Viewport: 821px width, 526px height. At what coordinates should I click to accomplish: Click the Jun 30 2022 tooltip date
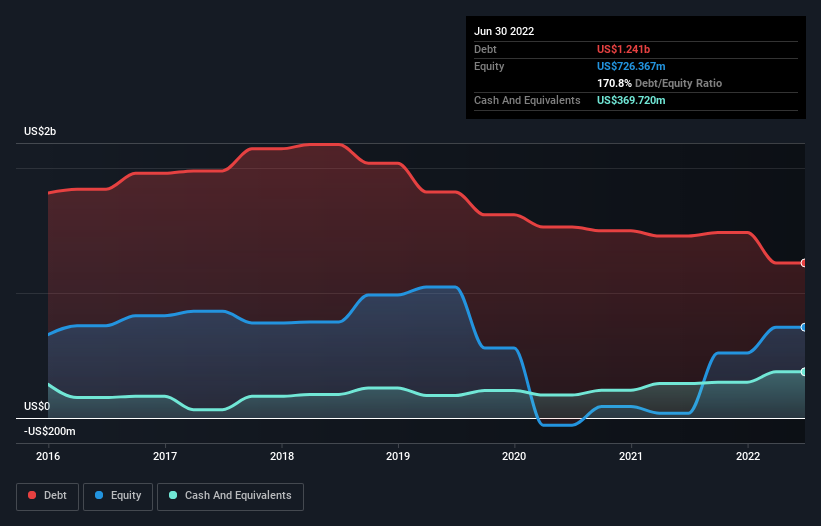(x=504, y=31)
